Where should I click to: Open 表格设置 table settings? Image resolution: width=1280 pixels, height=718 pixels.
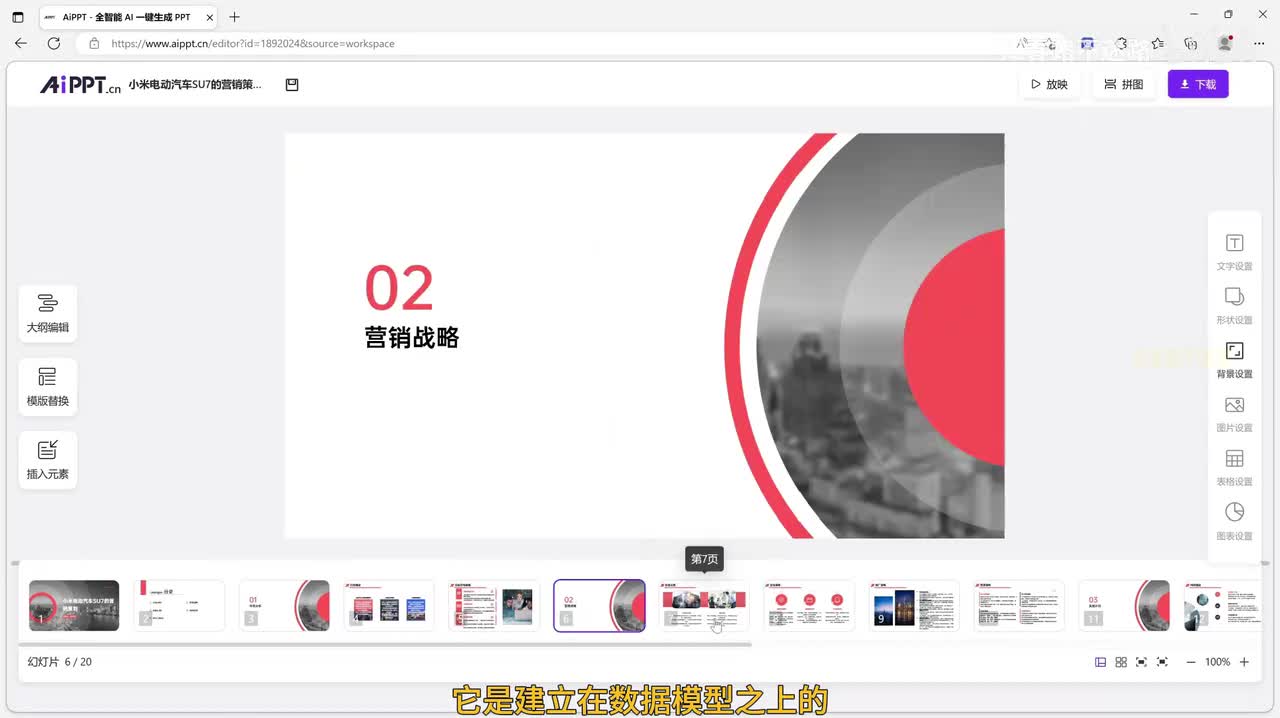click(x=1234, y=468)
